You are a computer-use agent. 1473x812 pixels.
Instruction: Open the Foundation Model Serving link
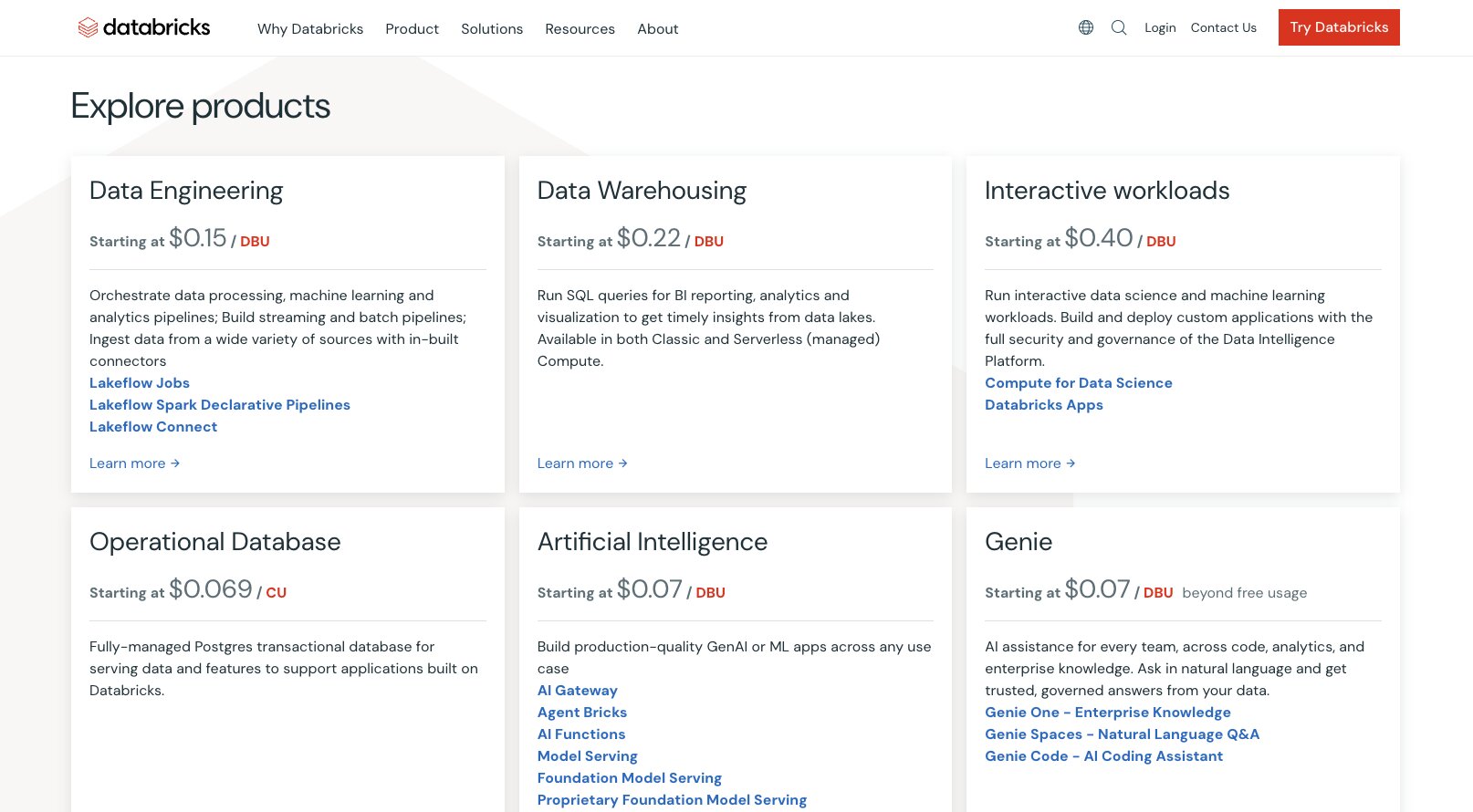click(630, 778)
